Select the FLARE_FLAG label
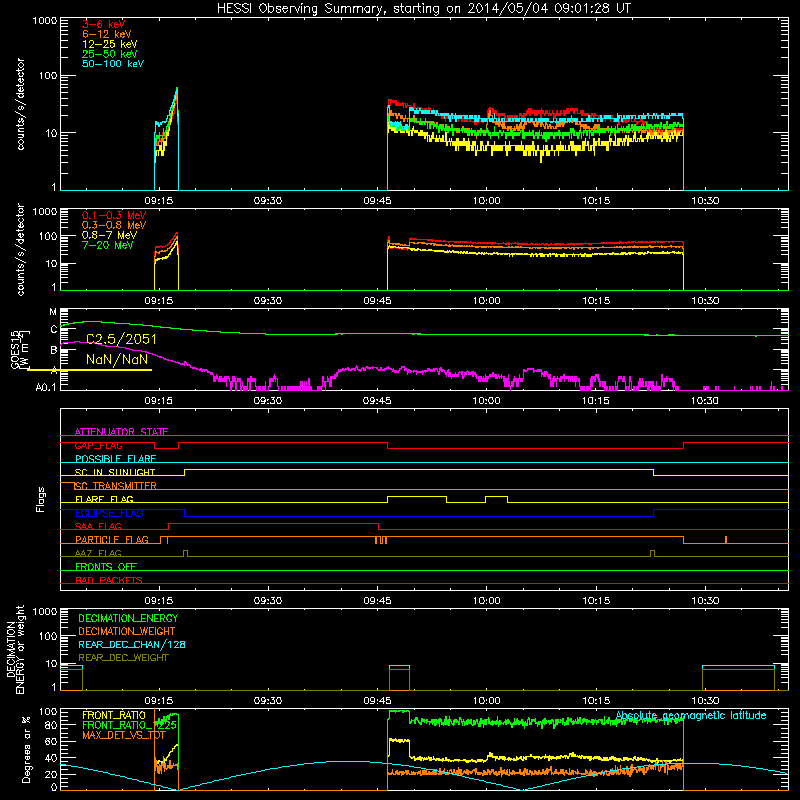 click(x=104, y=499)
